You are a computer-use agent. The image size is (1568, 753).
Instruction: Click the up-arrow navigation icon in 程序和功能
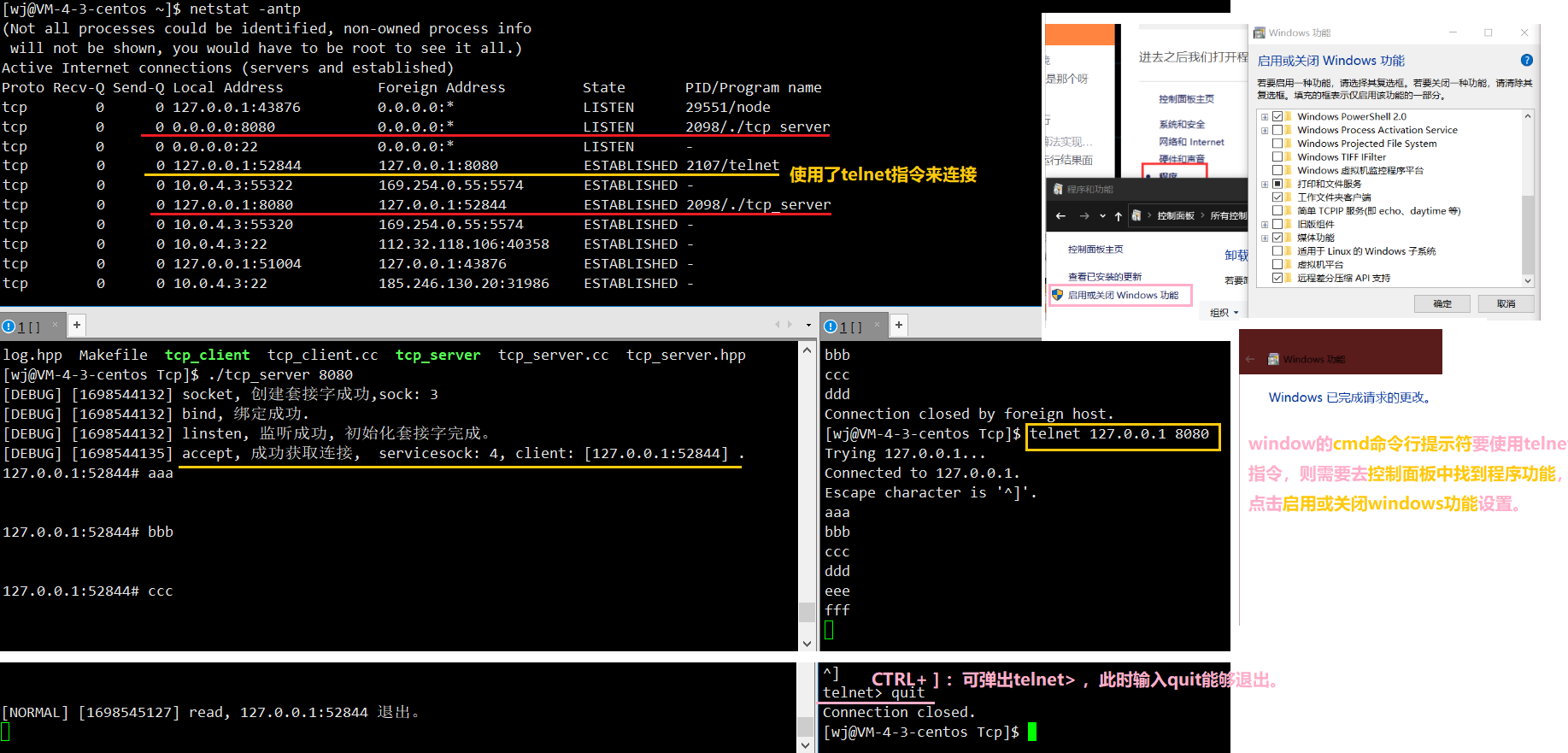[x=1118, y=215]
